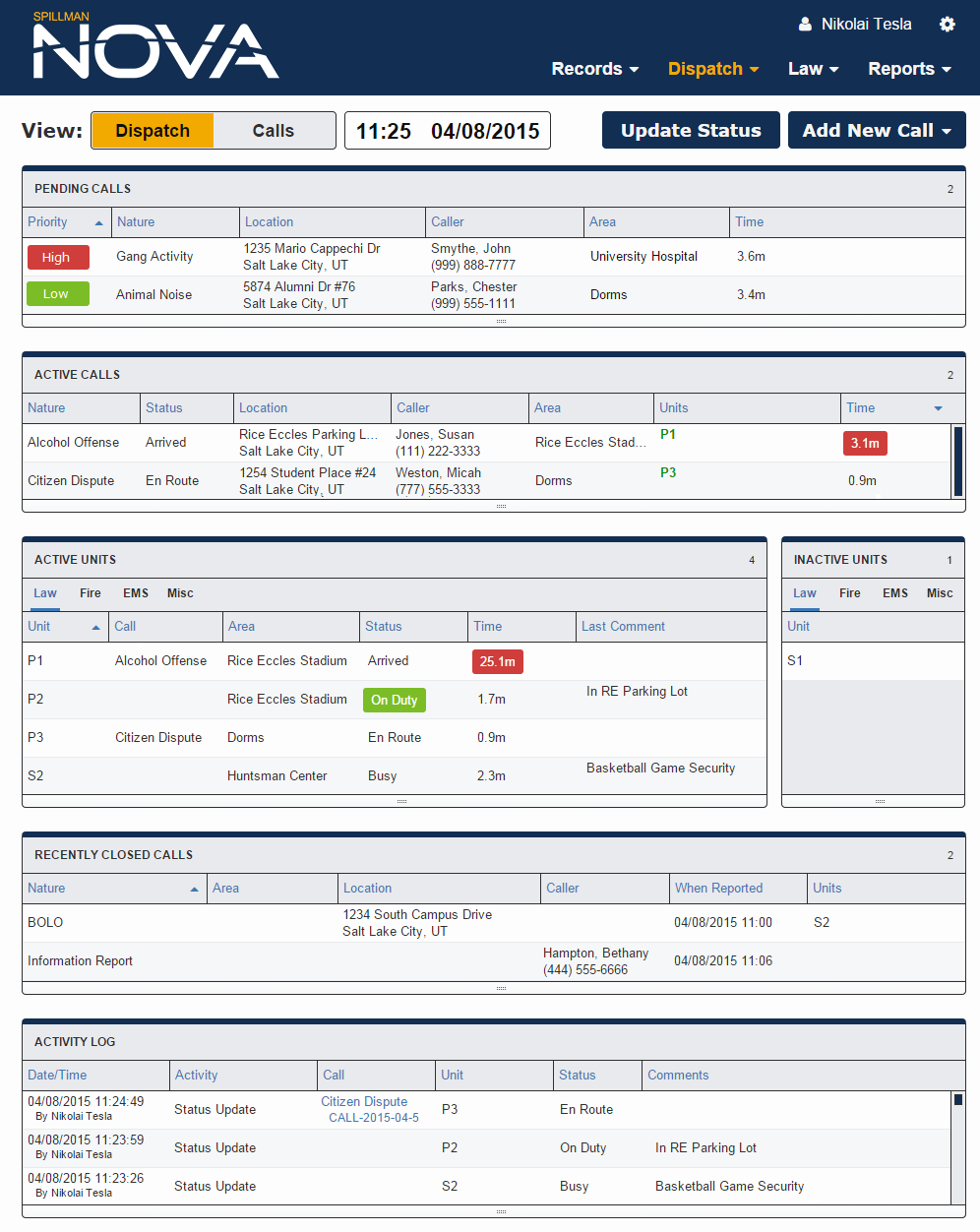Click the time and date display
The width and height of the screenshot is (980, 1232).
447,130
